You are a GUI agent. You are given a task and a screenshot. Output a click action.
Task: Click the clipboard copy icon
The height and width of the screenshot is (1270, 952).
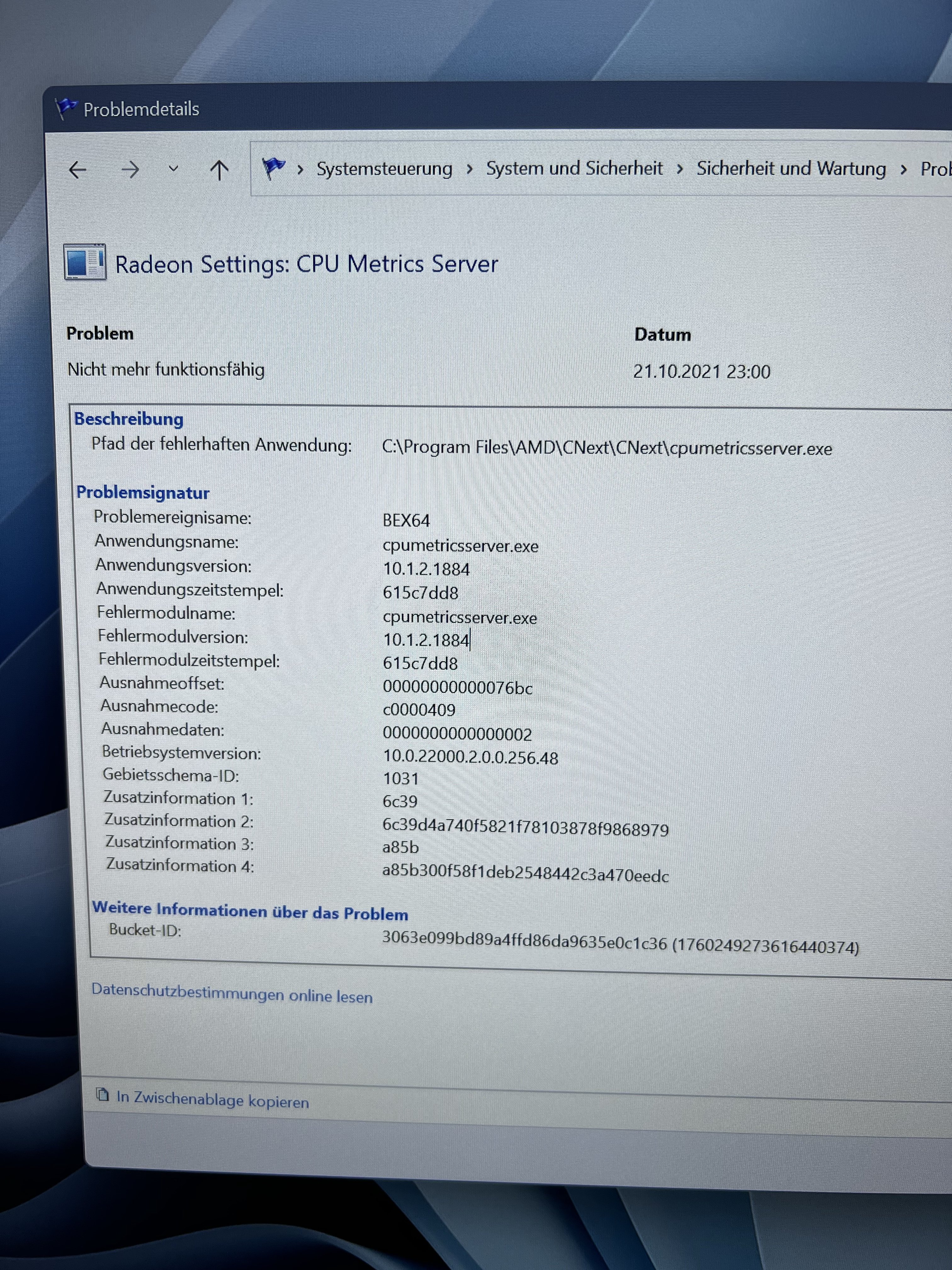click(x=103, y=1094)
